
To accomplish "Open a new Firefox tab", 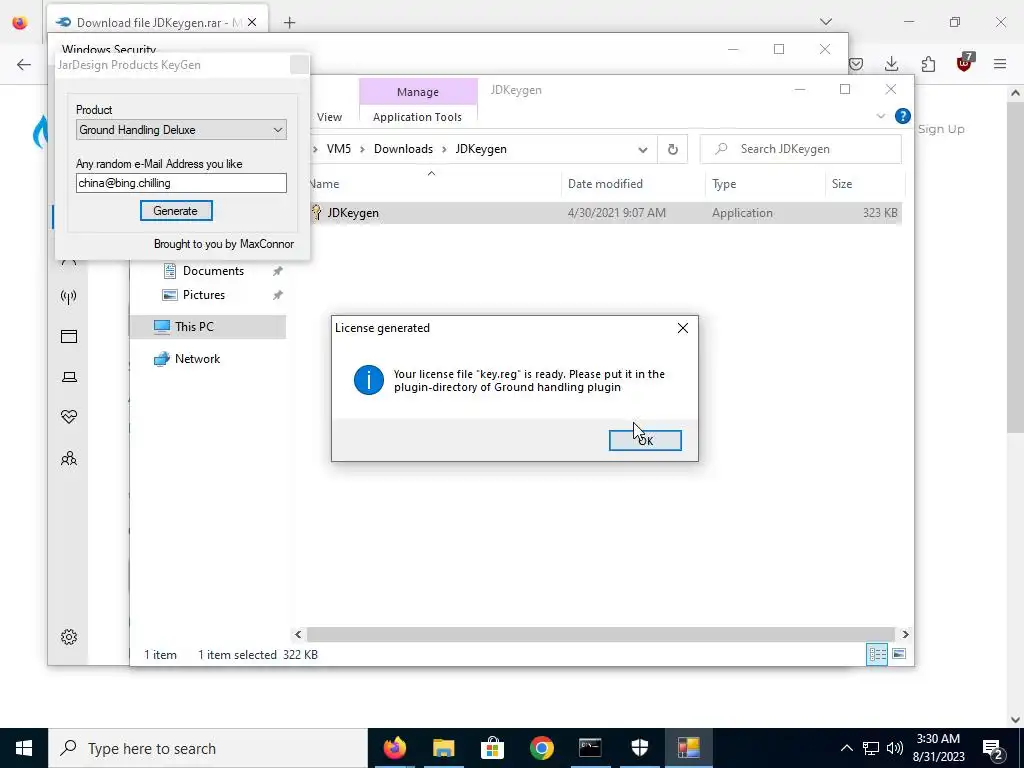I will pos(290,22).
